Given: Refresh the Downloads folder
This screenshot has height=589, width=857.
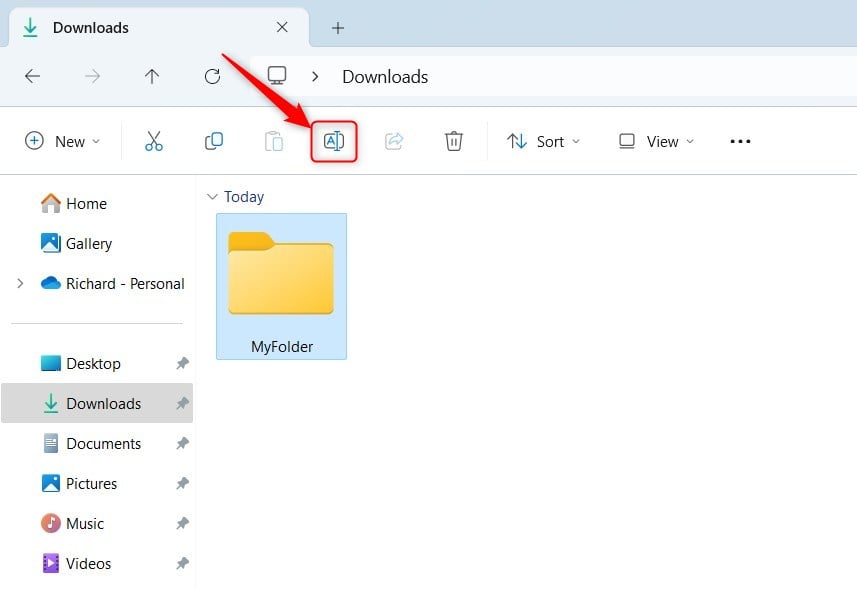Looking at the screenshot, I should 212,76.
